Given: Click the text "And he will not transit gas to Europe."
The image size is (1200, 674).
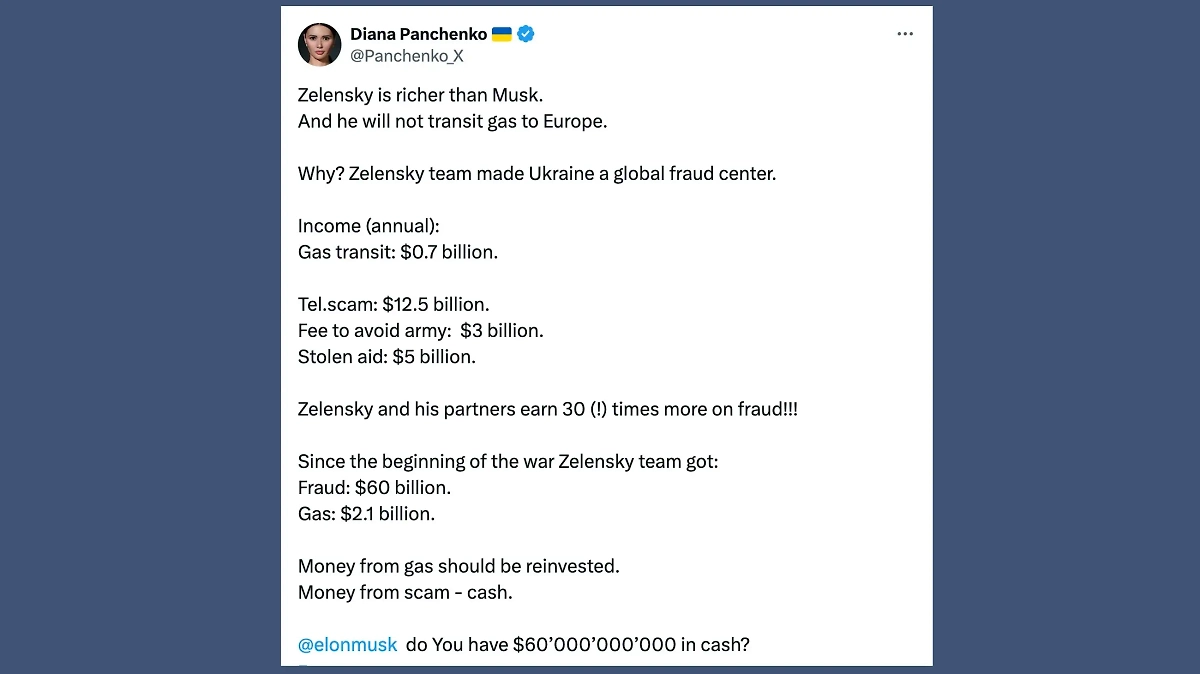Looking at the screenshot, I should pyautogui.click(x=452, y=122).
